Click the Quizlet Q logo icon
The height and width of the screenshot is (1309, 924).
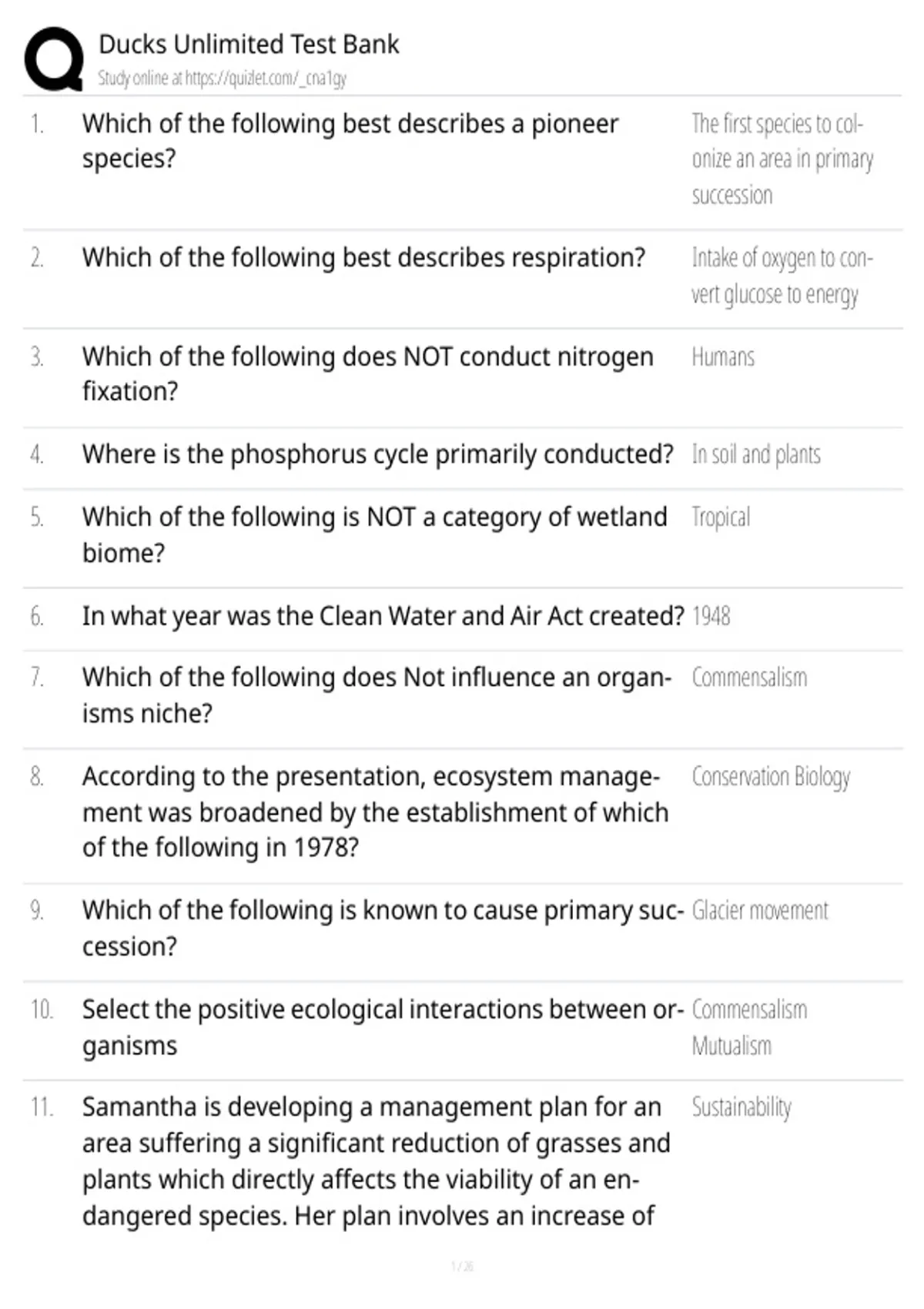54,59
